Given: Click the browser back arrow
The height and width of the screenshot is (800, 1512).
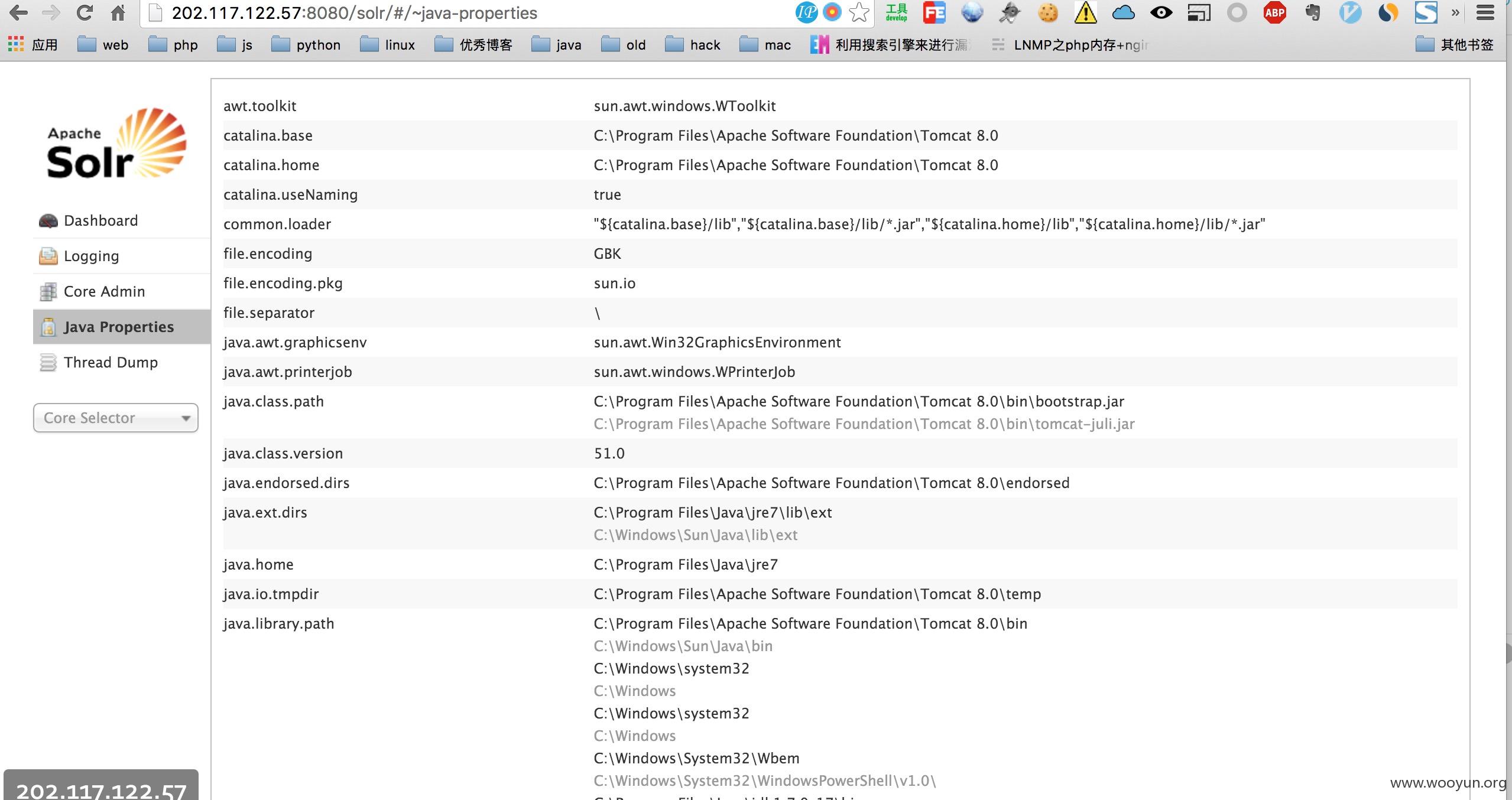Looking at the screenshot, I should (18, 12).
